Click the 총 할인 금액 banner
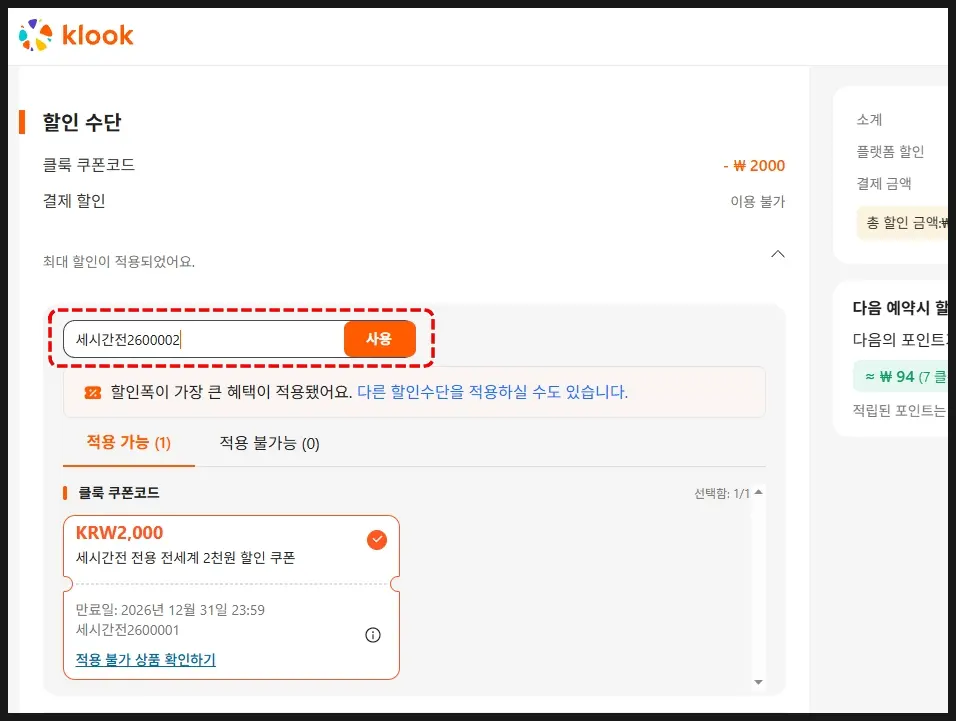Screen dimensions: 956x721 pos(902,222)
